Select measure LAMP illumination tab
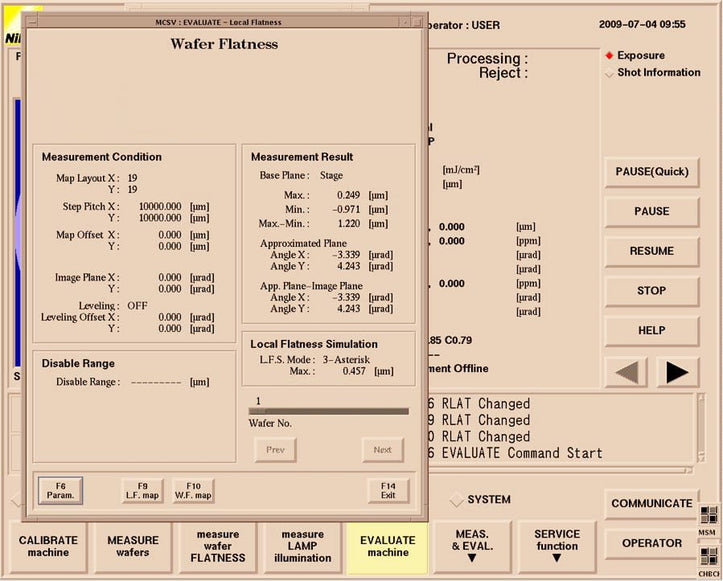The height and width of the screenshot is (581, 723). click(302, 546)
